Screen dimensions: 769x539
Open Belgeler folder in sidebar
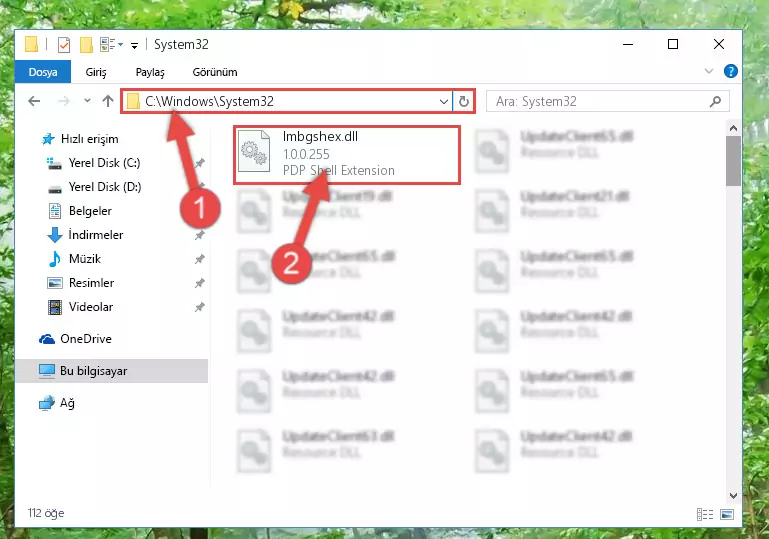tap(90, 211)
